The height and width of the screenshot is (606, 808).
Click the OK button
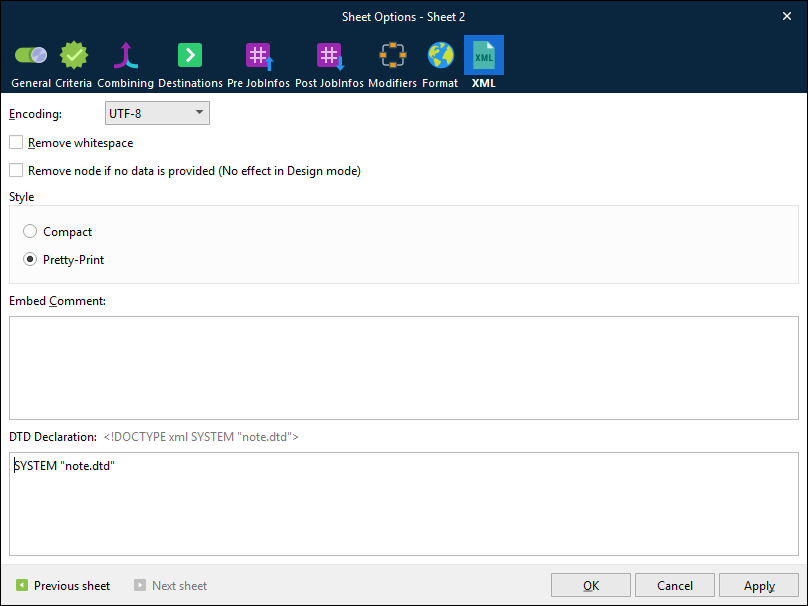(x=591, y=585)
